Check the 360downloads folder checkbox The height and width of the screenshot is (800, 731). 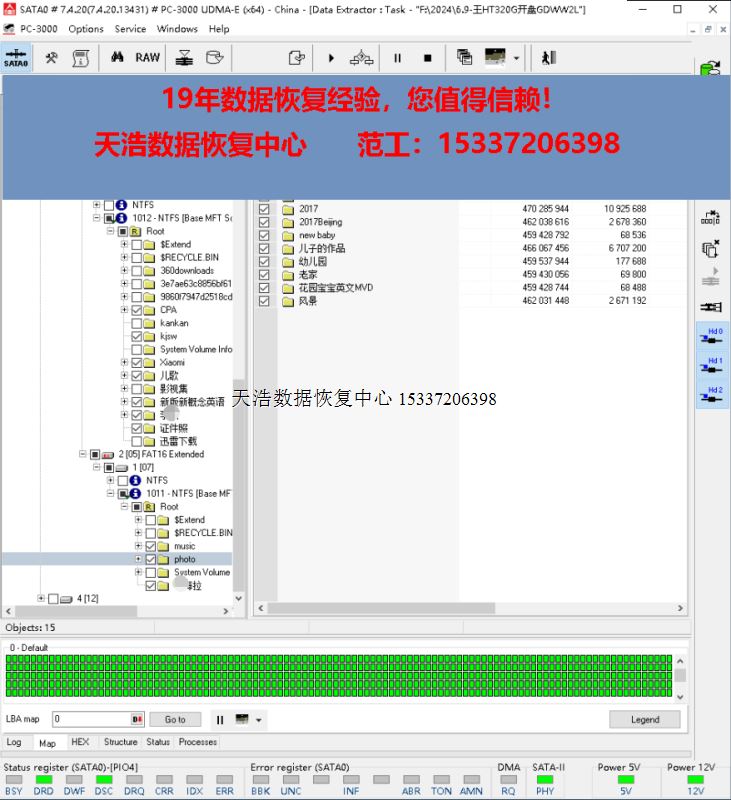pos(137,271)
